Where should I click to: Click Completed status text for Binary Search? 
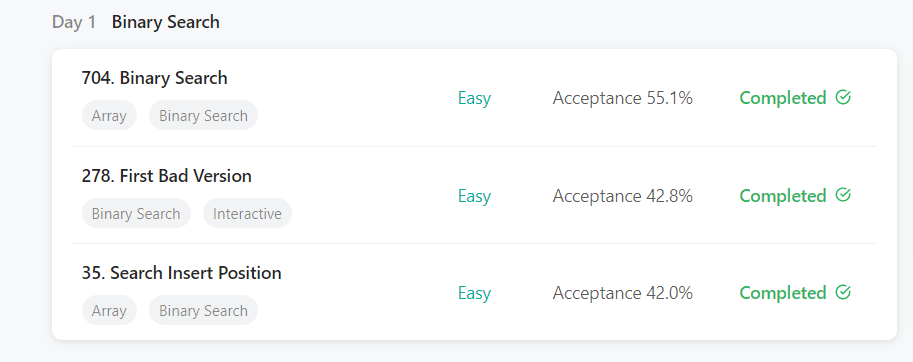783,98
